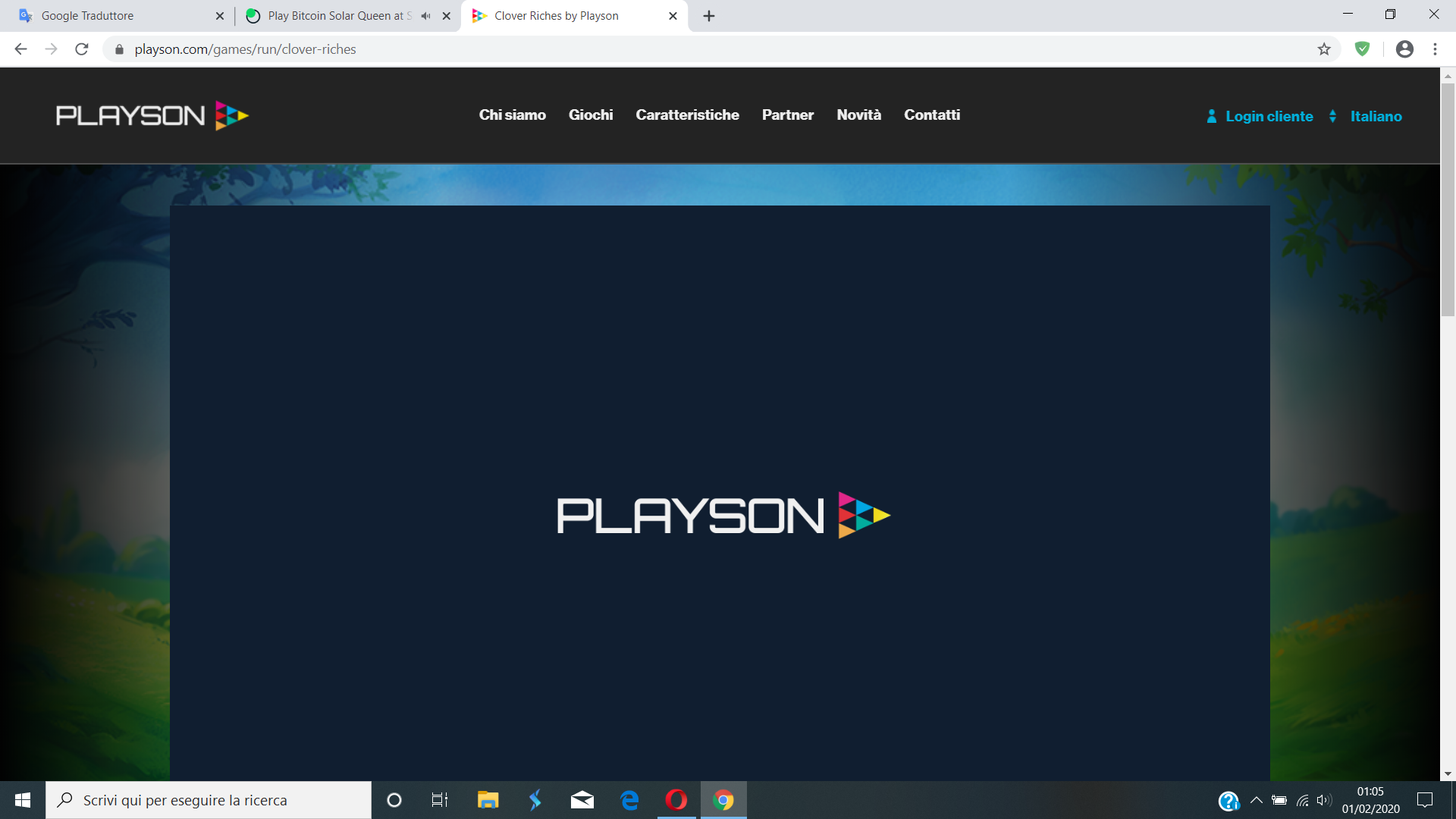Viewport: 1456px width, 819px height.
Task: Open the Chrome three-dot menu
Action: pos(1435,49)
